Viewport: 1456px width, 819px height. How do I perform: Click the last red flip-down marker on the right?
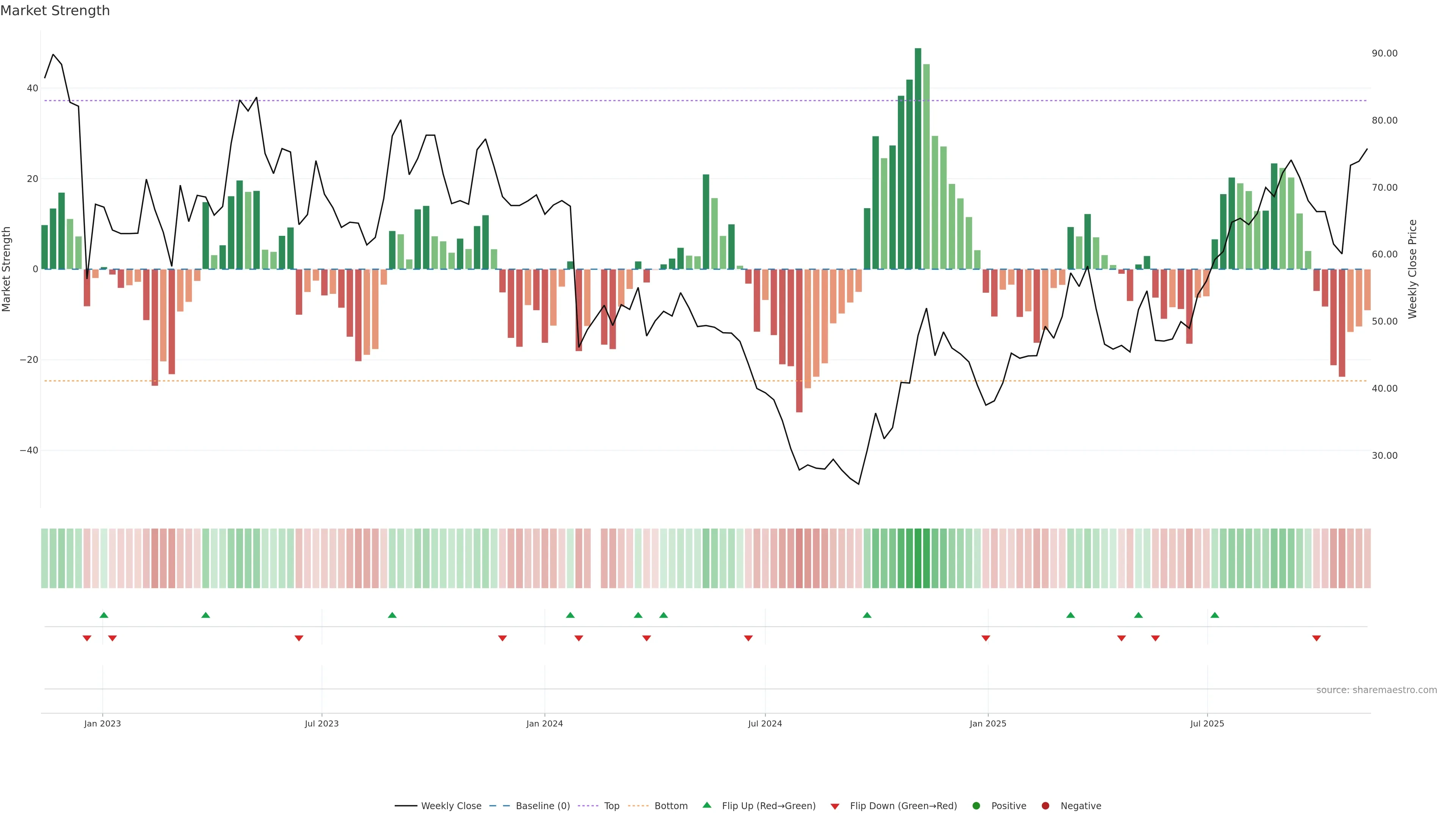[x=1316, y=638]
